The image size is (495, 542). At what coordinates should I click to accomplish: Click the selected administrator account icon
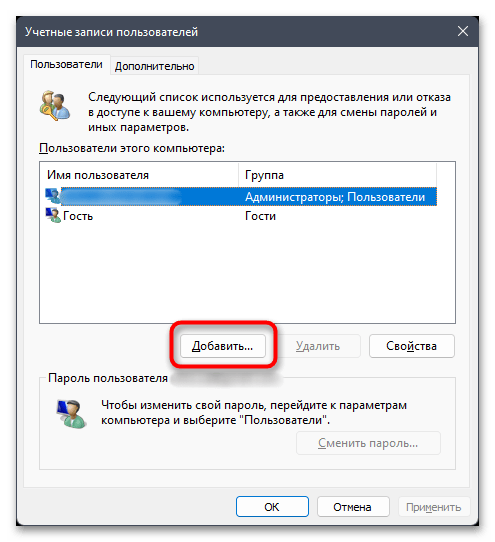click(x=53, y=196)
